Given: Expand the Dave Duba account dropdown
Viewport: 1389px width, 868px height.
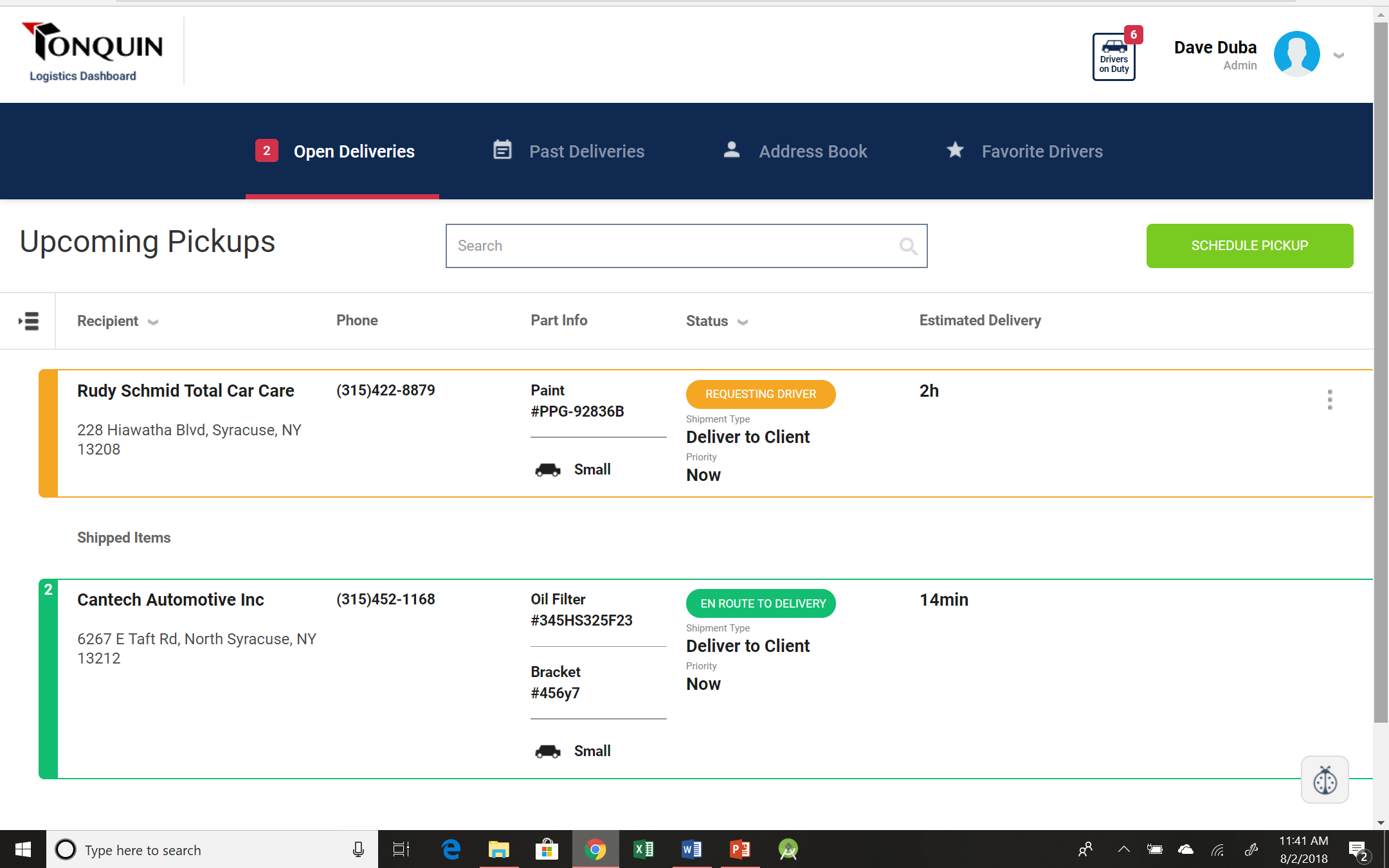Looking at the screenshot, I should pos(1339,55).
